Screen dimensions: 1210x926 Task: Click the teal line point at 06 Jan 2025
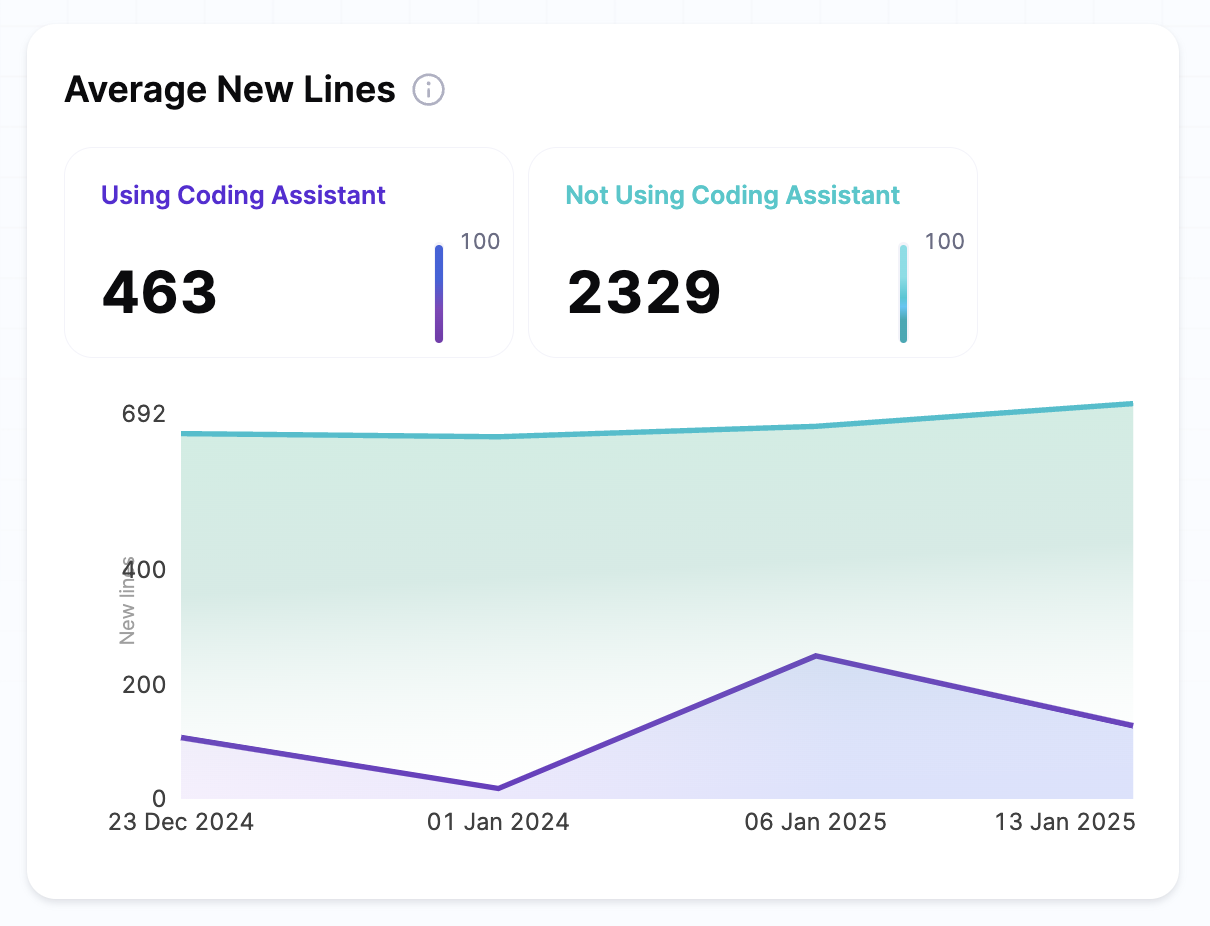click(x=816, y=427)
